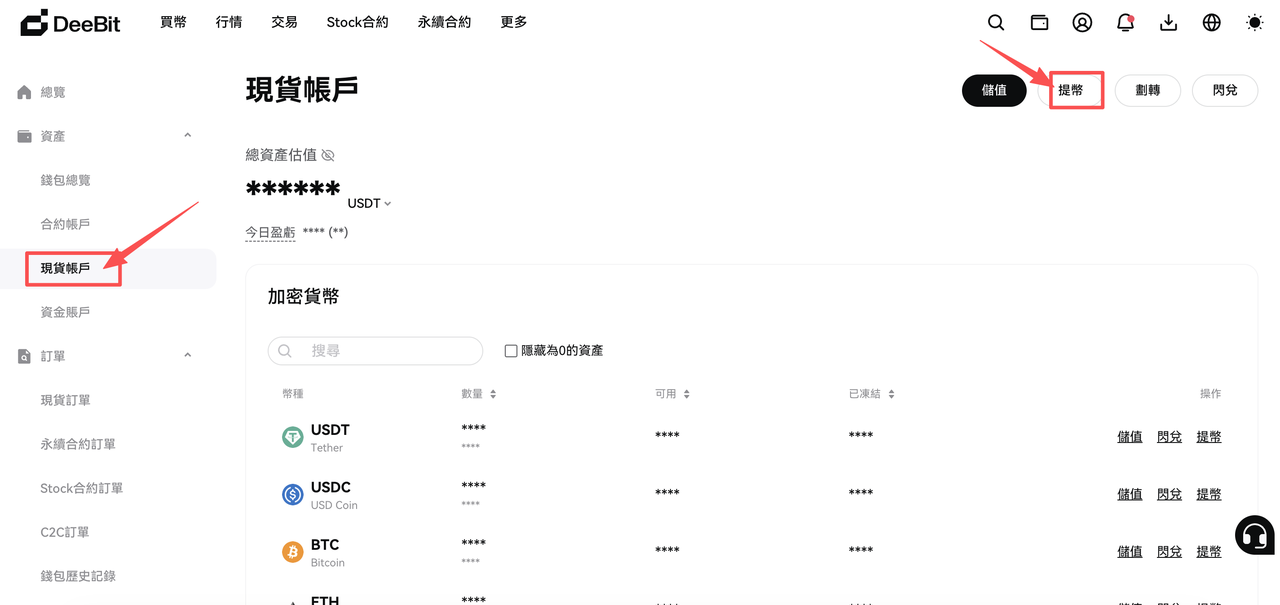Click the 總資產估值 label

coord(281,155)
